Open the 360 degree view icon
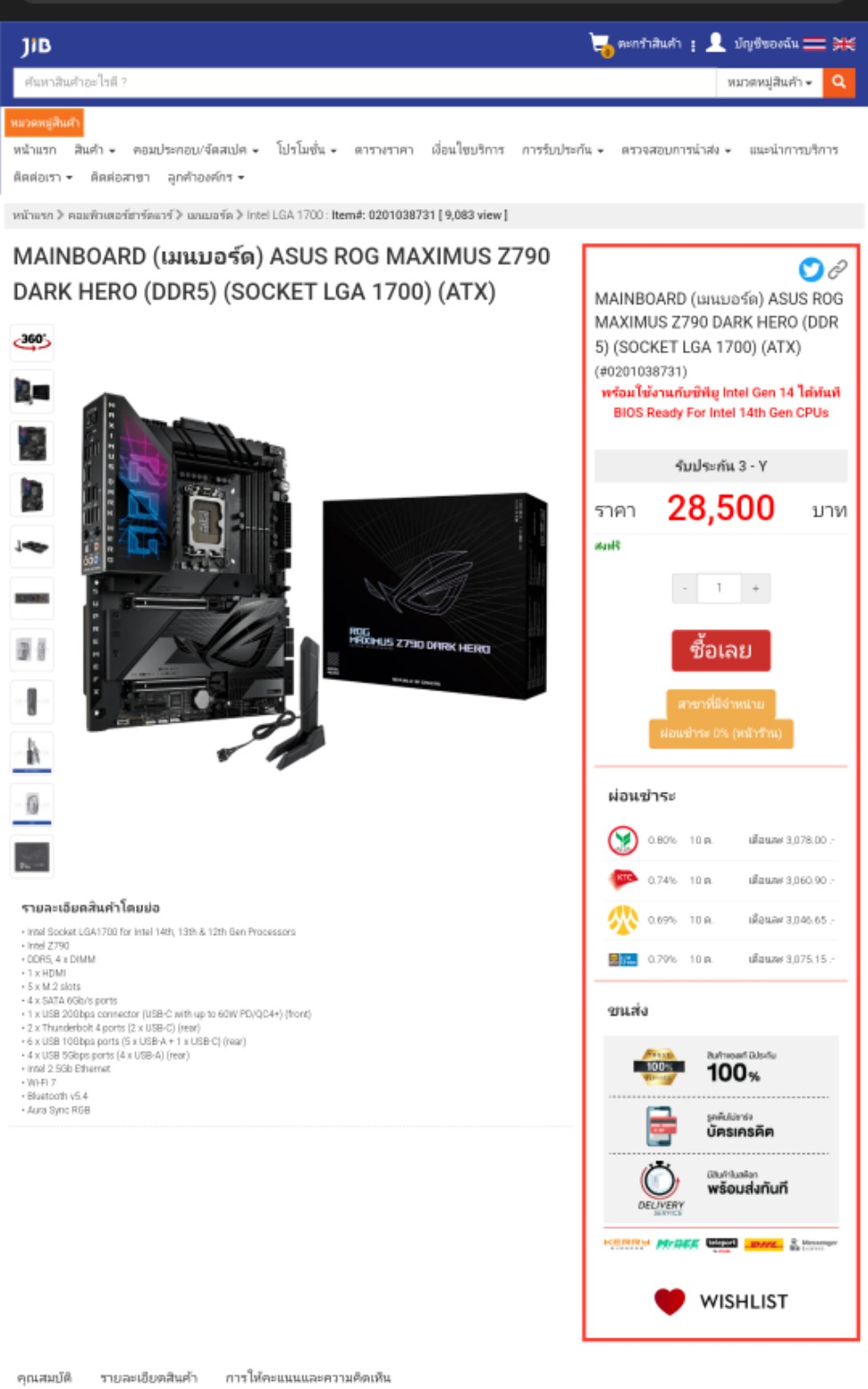 click(x=32, y=341)
